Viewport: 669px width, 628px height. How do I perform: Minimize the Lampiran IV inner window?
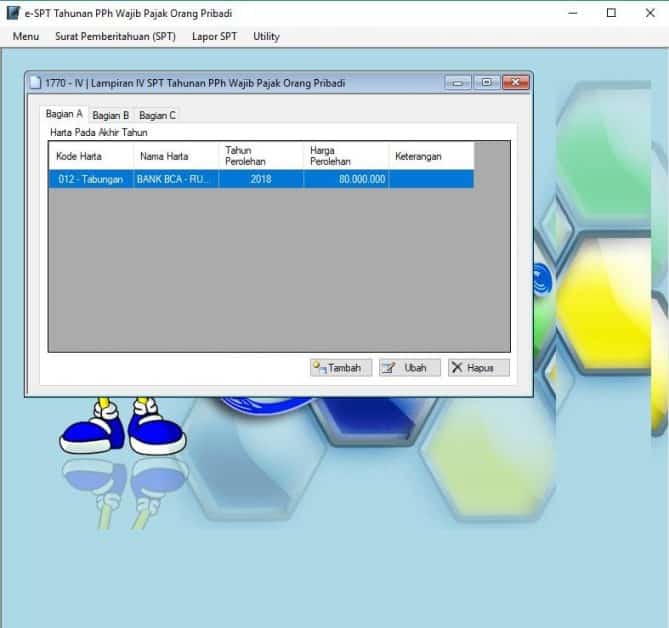click(x=458, y=82)
